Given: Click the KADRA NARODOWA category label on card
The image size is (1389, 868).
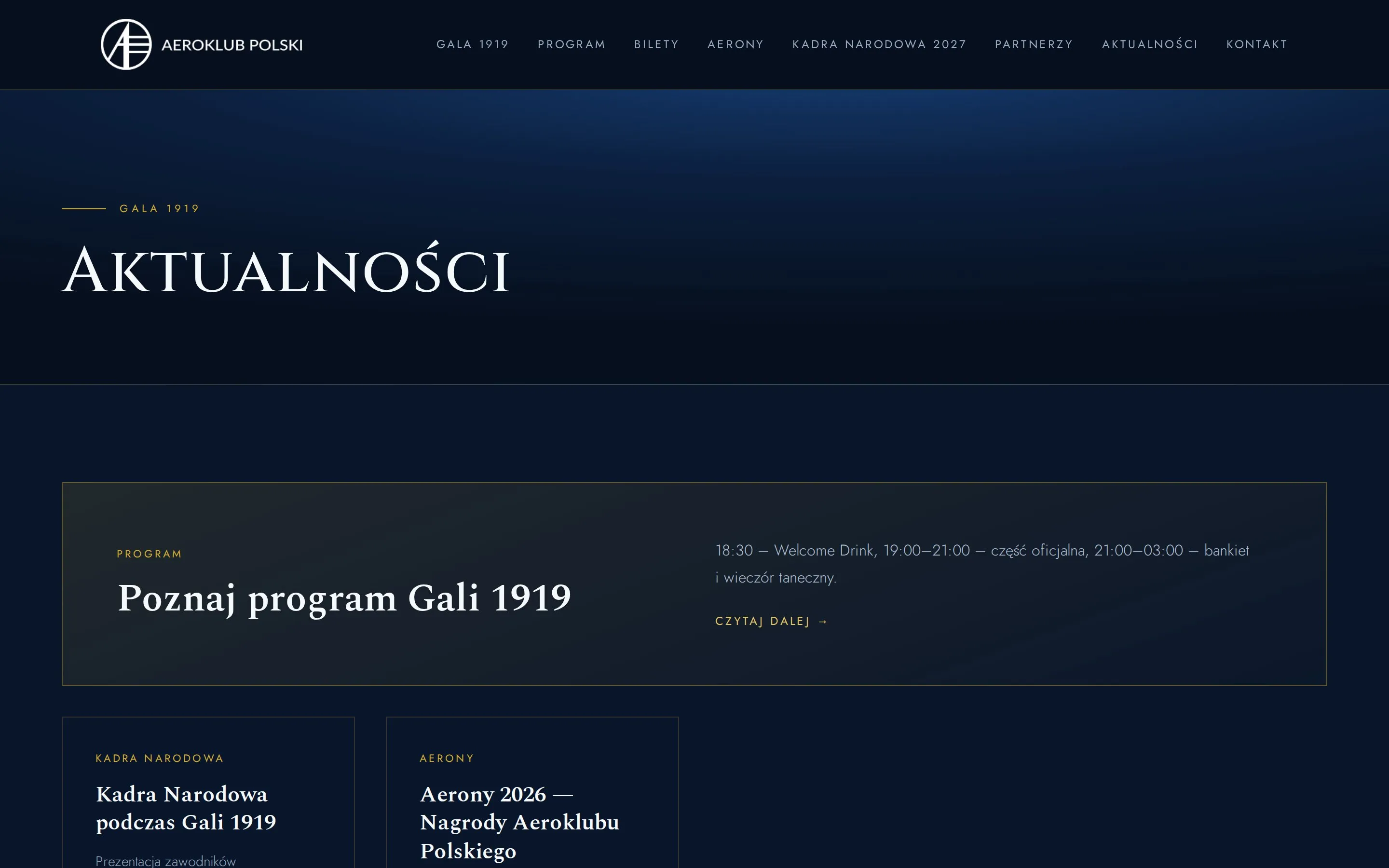Looking at the screenshot, I should click(x=160, y=759).
